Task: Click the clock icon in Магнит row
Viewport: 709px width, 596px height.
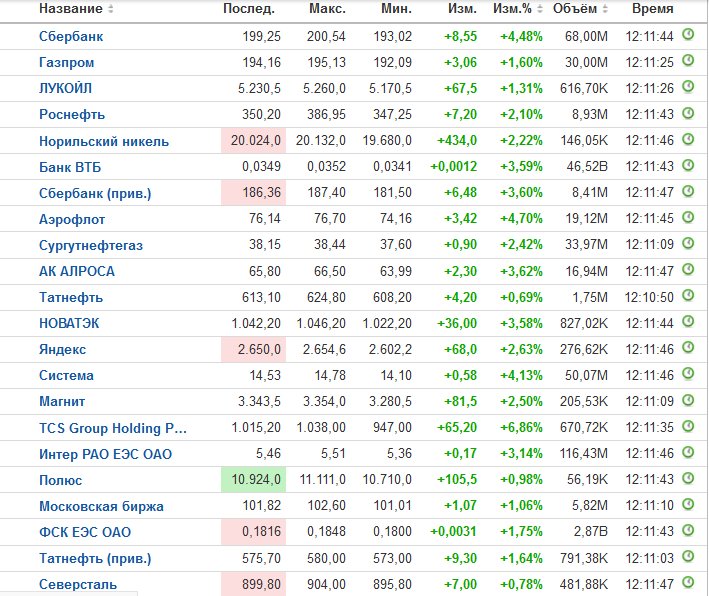Action: pos(688,400)
